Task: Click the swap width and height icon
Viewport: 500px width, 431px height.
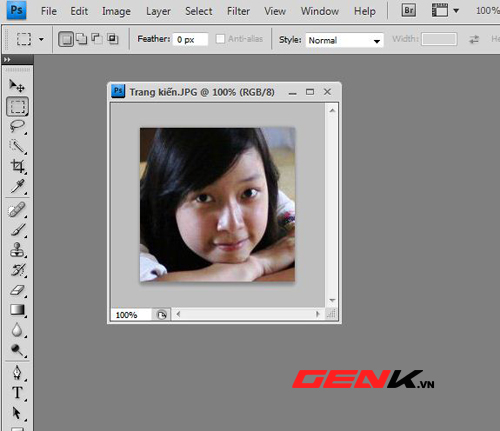Action: point(474,39)
